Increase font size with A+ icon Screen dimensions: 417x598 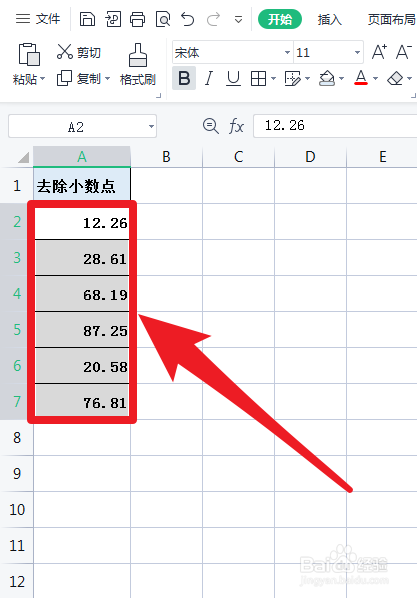(379, 52)
